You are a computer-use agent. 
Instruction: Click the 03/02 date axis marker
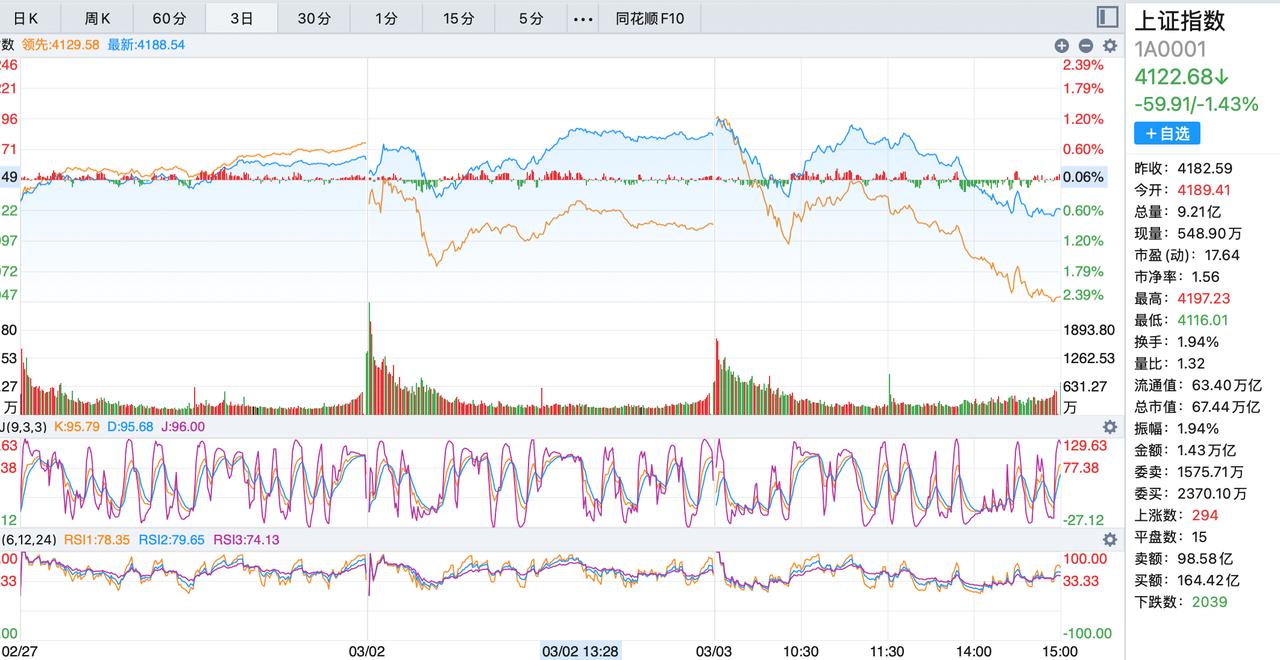click(x=368, y=651)
